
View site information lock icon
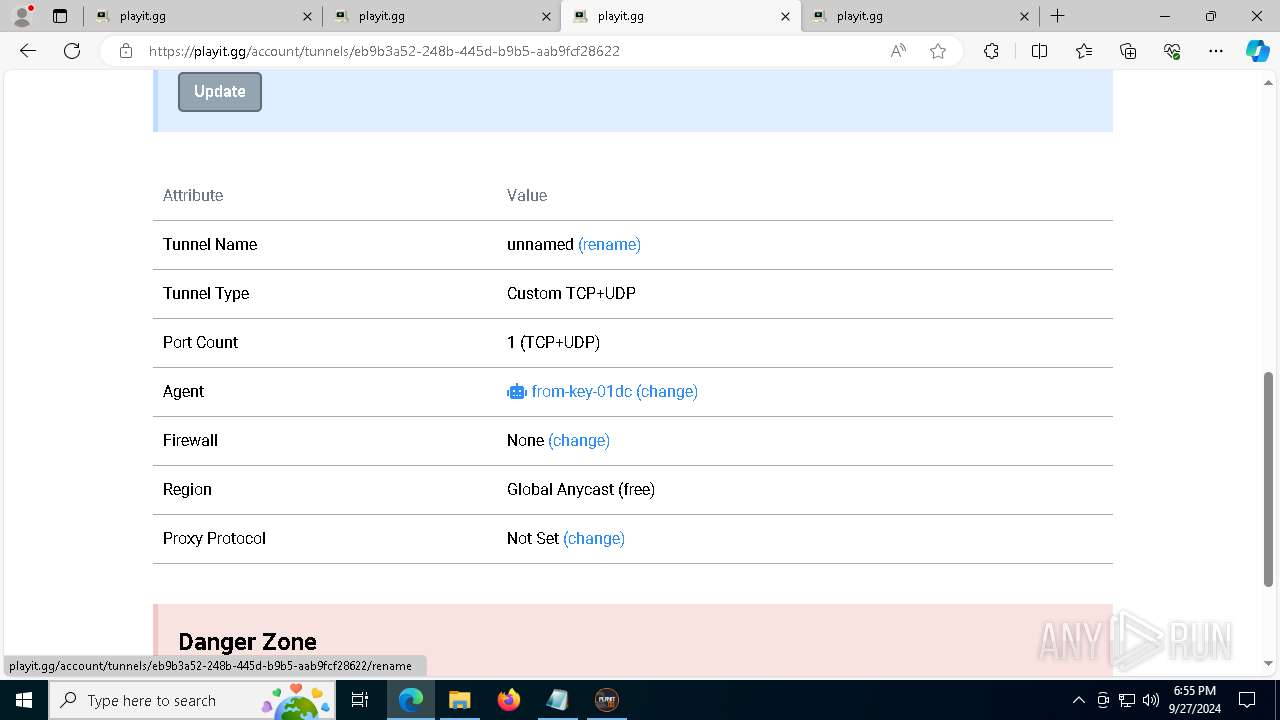click(126, 51)
